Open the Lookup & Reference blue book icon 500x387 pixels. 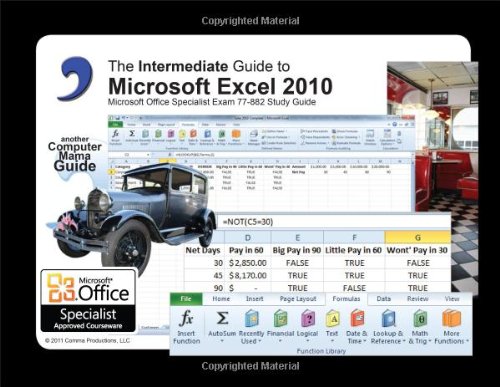click(388, 318)
